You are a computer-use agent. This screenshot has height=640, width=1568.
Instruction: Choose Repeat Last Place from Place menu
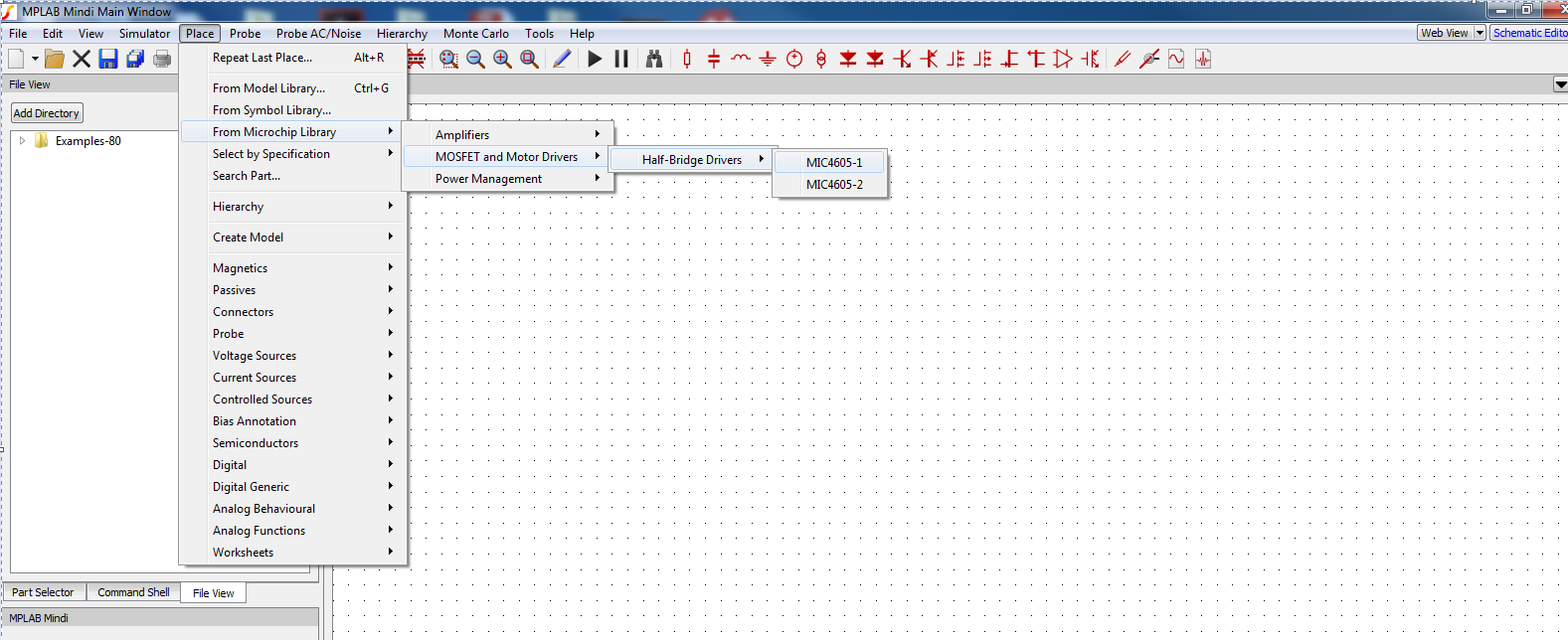293,58
